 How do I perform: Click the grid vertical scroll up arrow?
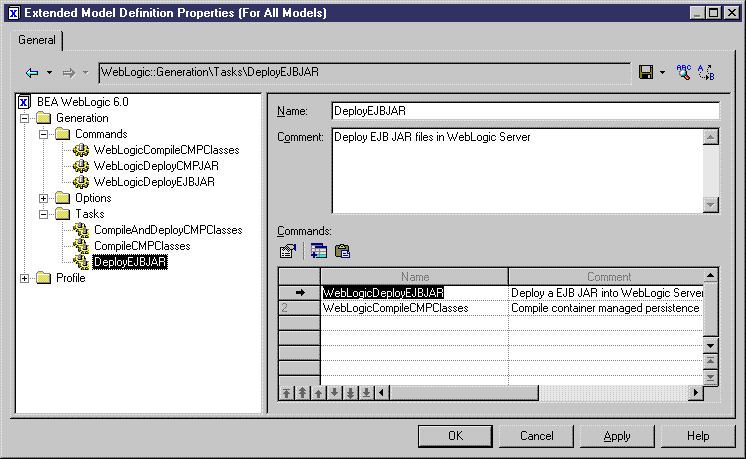tap(710, 276)
